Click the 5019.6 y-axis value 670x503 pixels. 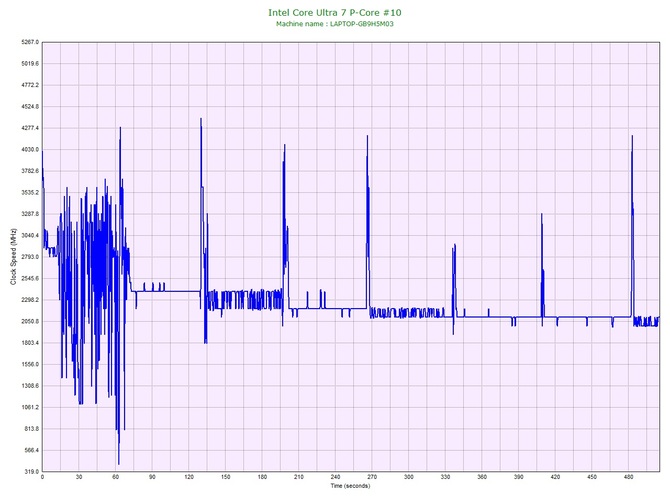click(30, 64)
